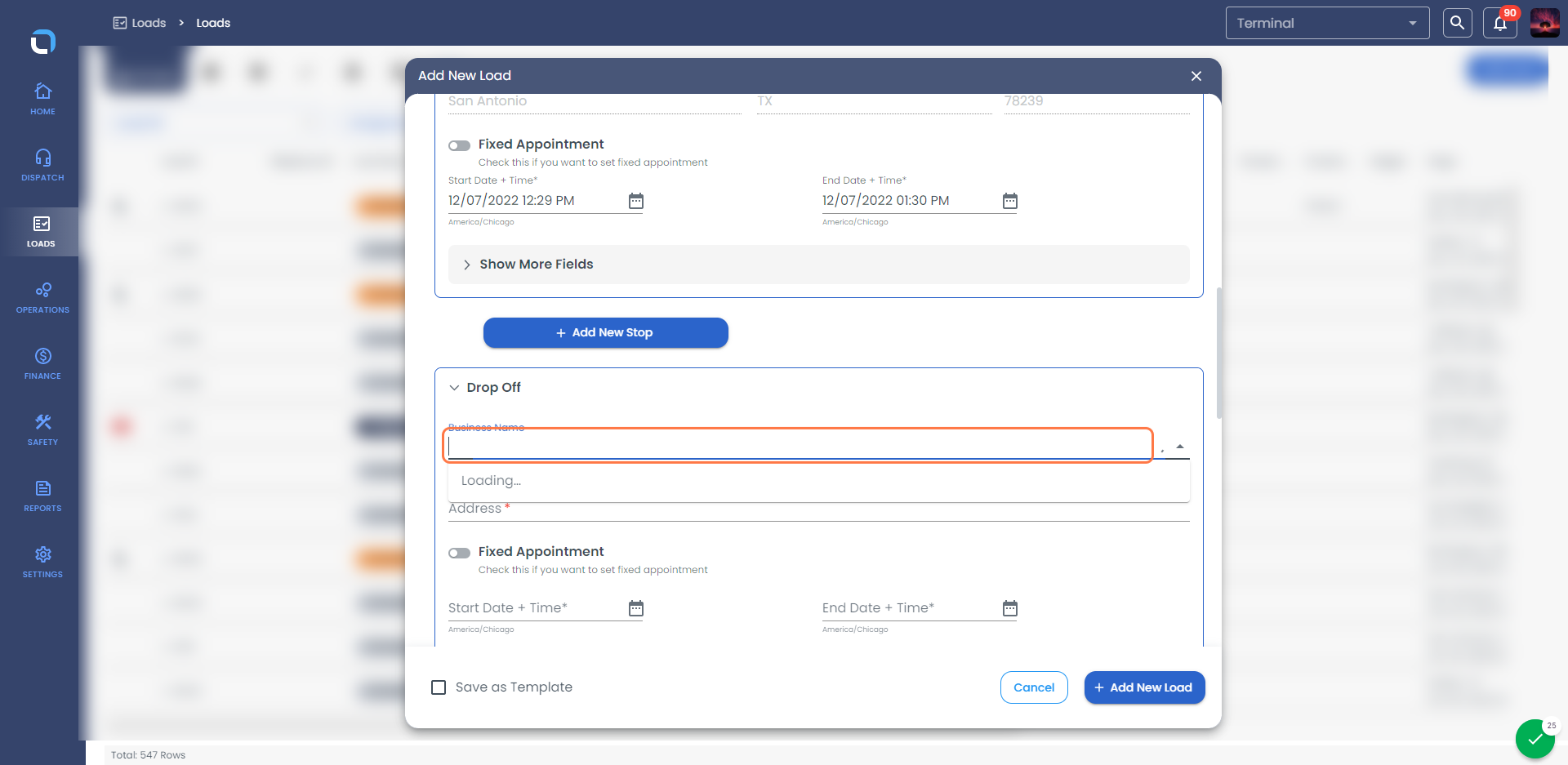Open the Operations sidebar section

42,298
